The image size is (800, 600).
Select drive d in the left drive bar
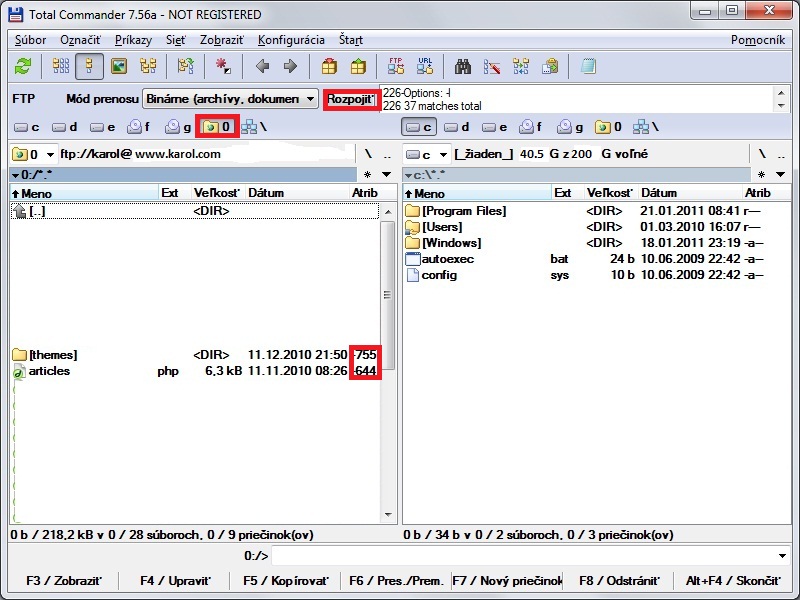click(x=65, y=127)
